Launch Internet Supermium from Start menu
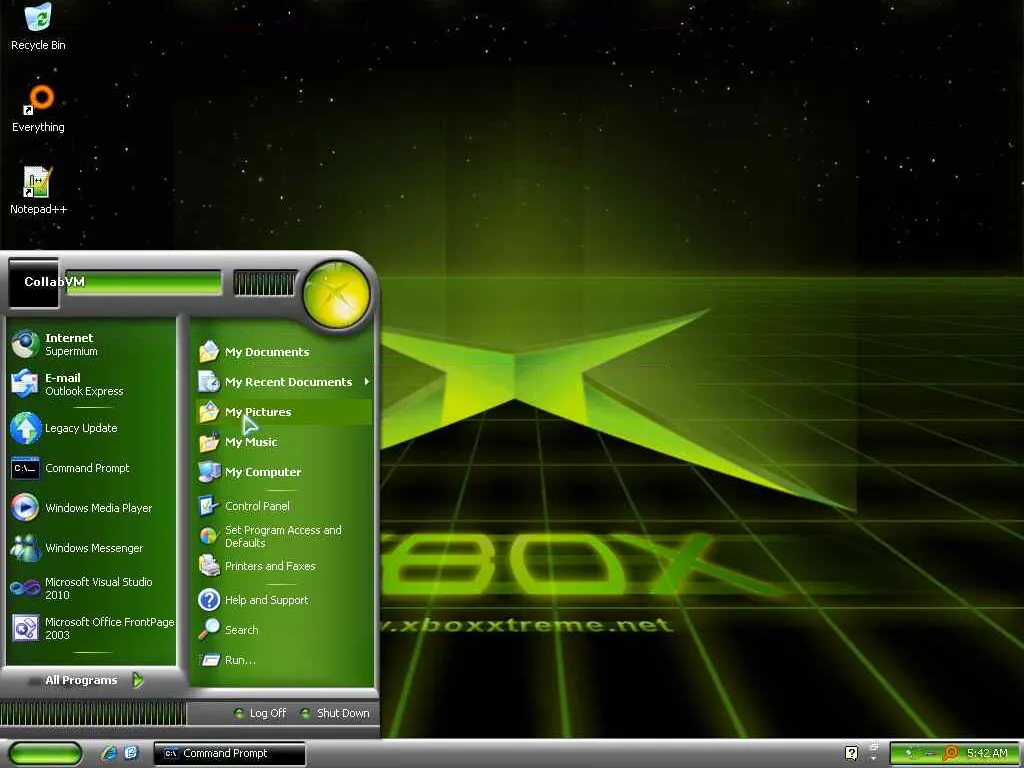Image resolution: width=1024 pixels, height=768 pixels. click(91, 344)
